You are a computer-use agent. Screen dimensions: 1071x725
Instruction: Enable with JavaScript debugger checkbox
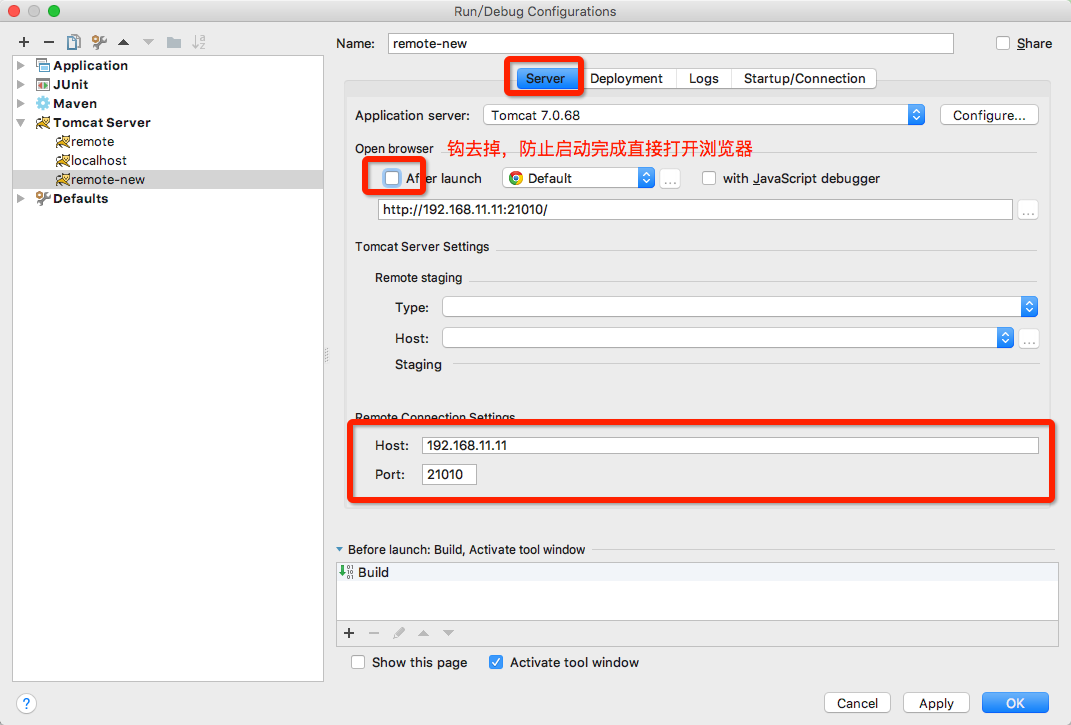pos(709,178)
